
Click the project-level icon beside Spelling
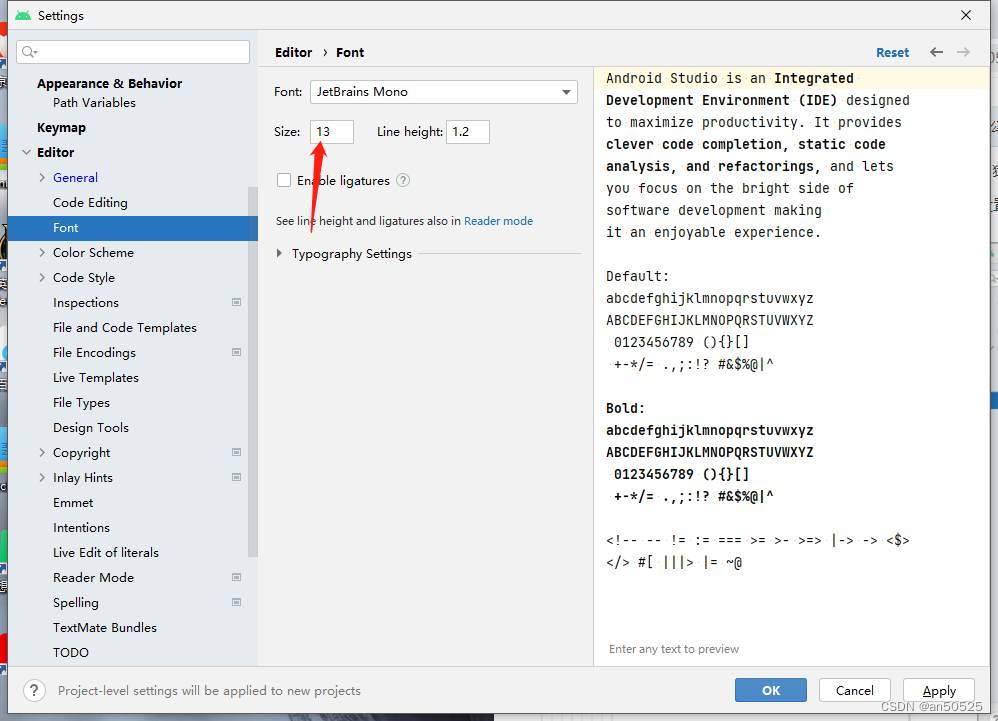click(237, 602)
